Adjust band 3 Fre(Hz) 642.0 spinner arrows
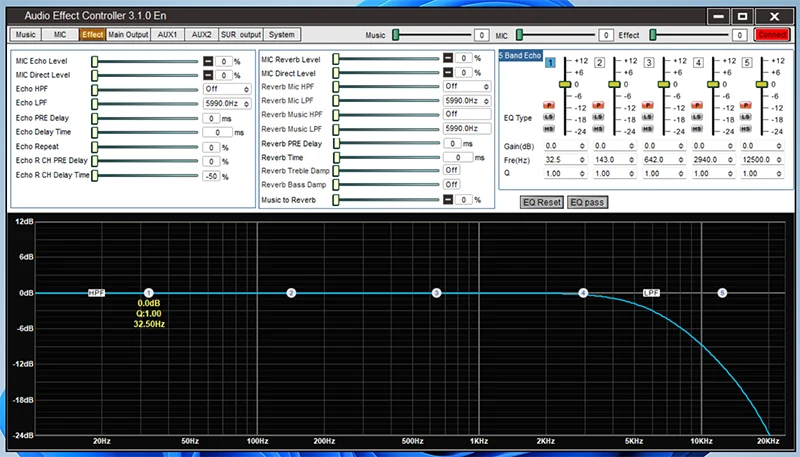Viewport: 800px width, 457px height. 681,160
